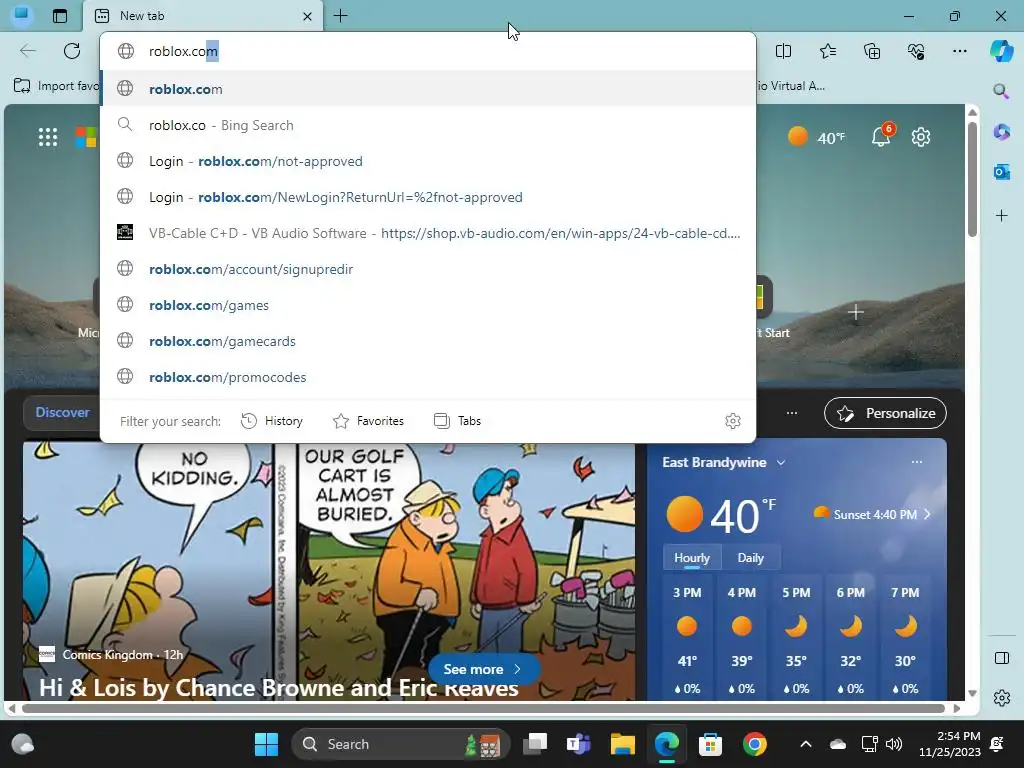
Task: Open the 40°F weather indicator in page header
Action: coord(816,137)
